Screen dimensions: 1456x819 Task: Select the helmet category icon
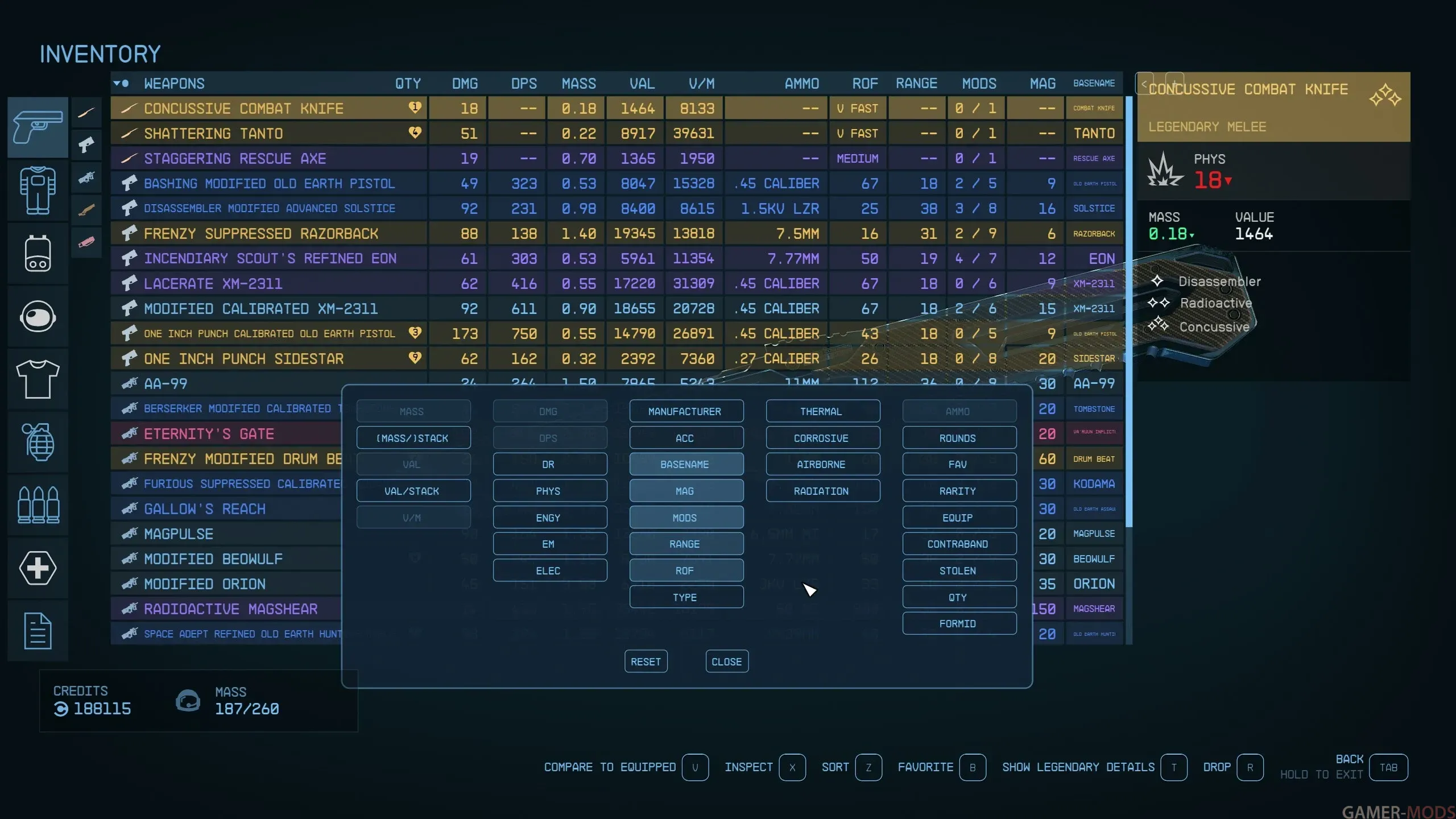(x=38, y=316)
